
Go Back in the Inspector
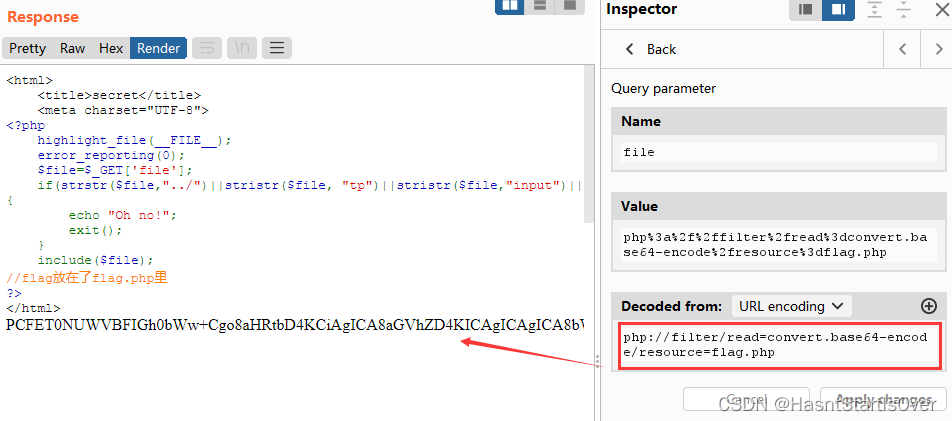click(651, 49)
